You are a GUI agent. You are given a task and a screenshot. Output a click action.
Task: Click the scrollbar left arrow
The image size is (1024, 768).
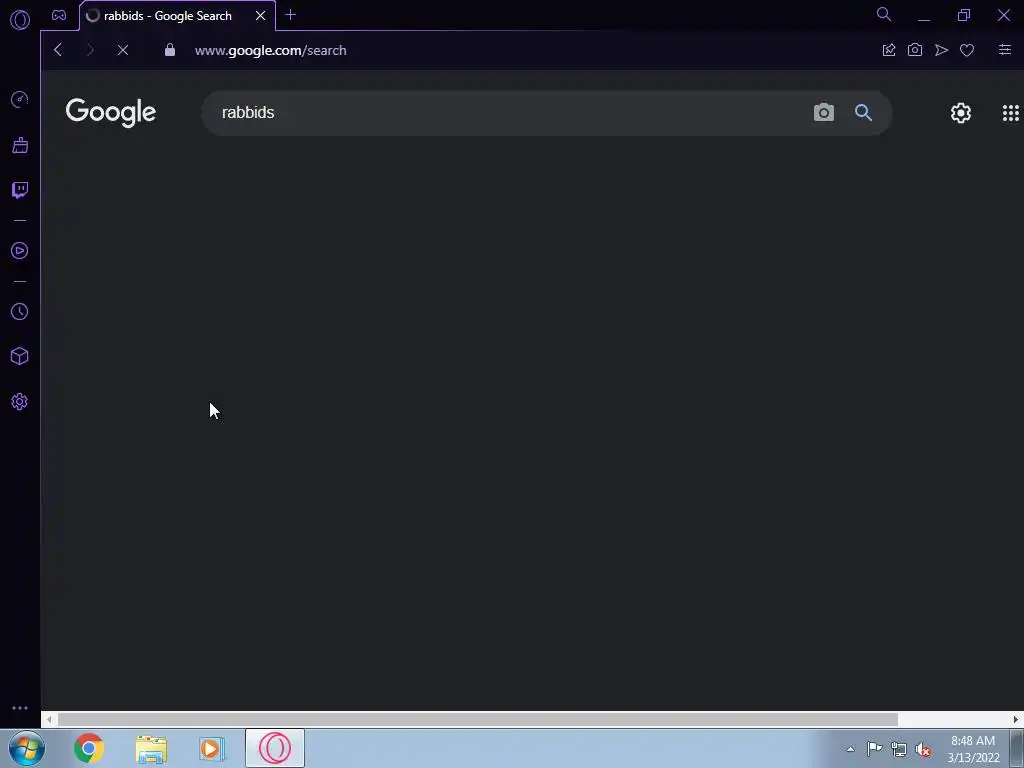click(x=49, y=719)
